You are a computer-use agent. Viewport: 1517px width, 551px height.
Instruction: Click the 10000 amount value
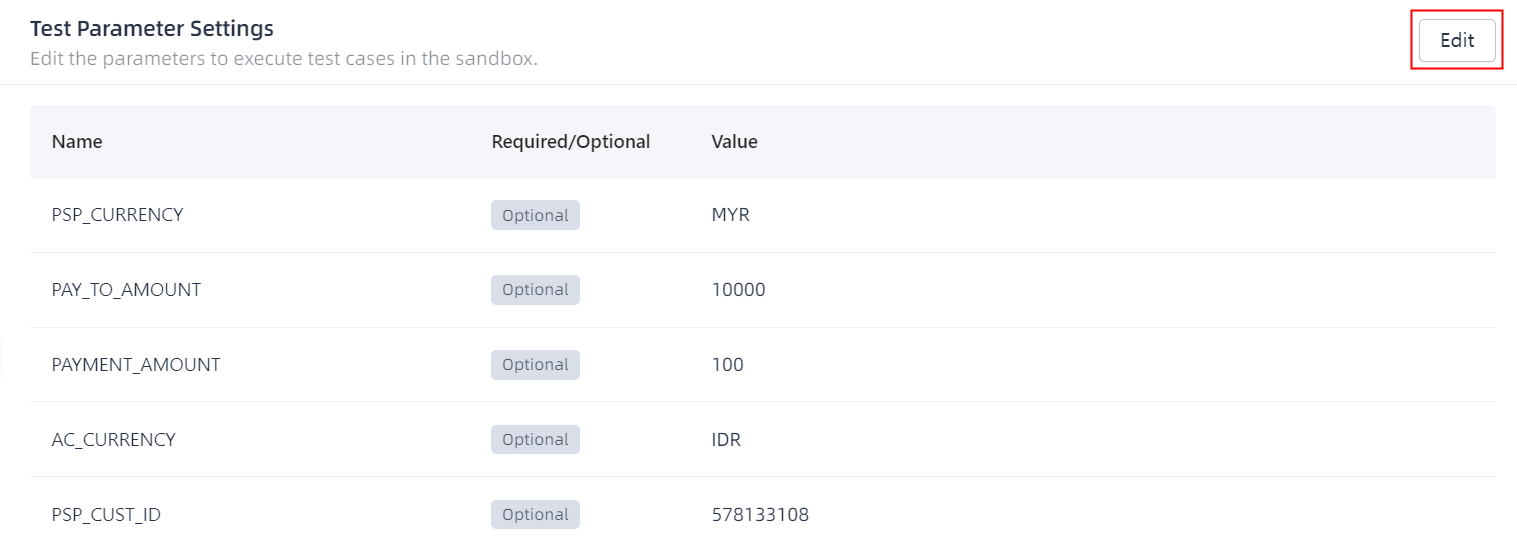(x=738, y=290)
